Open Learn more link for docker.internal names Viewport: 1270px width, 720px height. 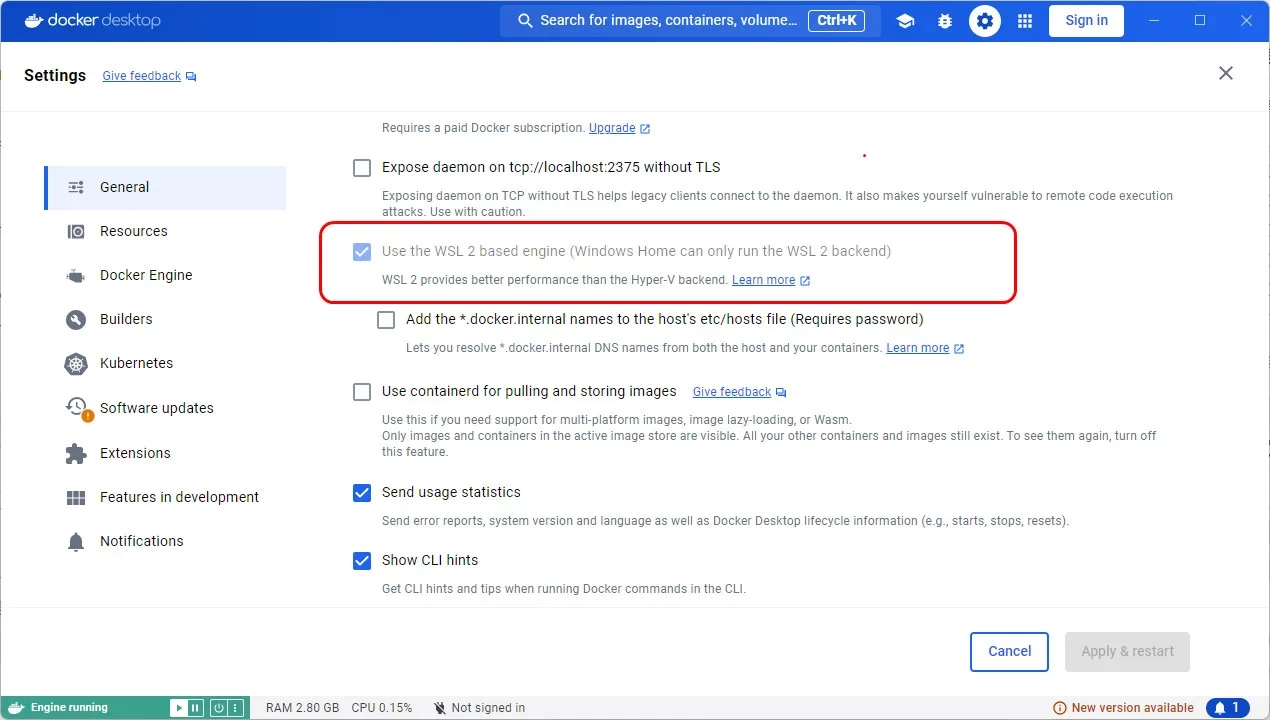point(918,348)
